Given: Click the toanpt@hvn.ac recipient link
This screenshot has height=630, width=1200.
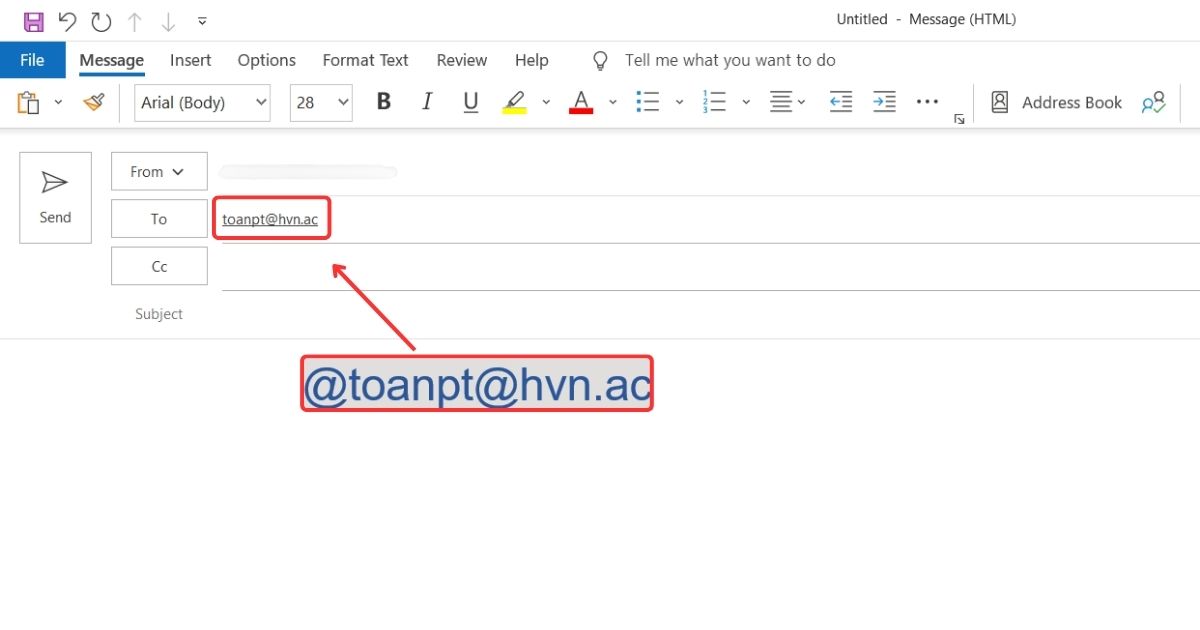Looking at the screenshot, I should click(x=271, y=218).
